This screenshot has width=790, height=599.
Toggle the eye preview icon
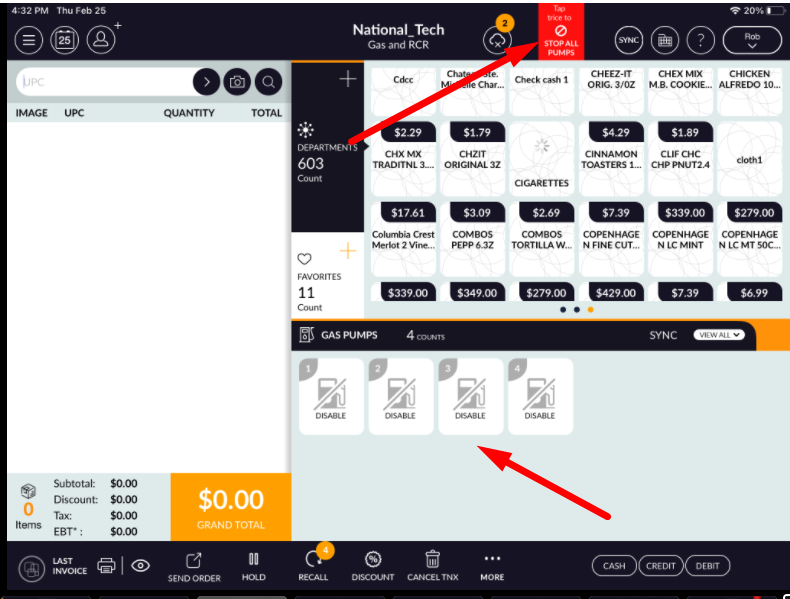(x=141, y=565)
